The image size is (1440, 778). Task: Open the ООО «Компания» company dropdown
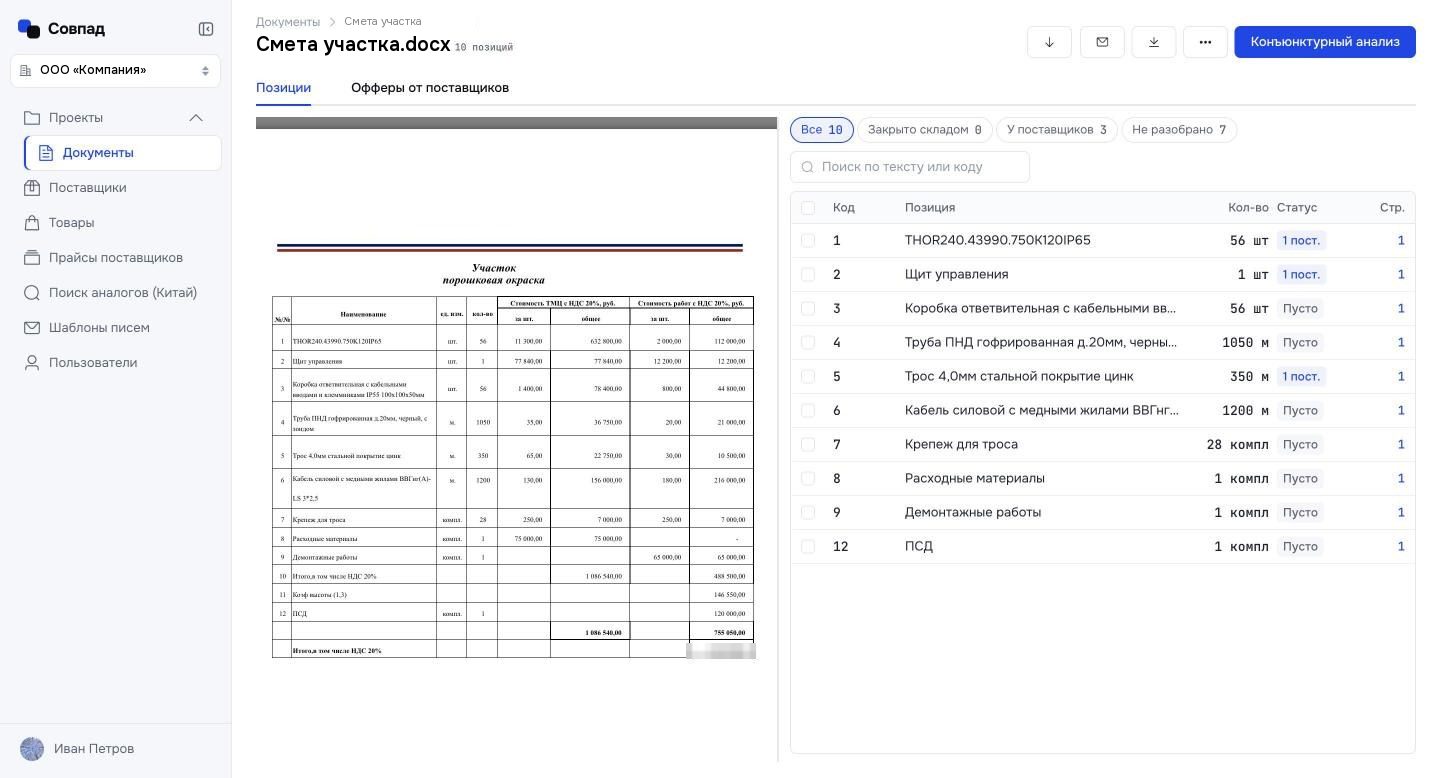pyautogui.click(x=116, y=71)
